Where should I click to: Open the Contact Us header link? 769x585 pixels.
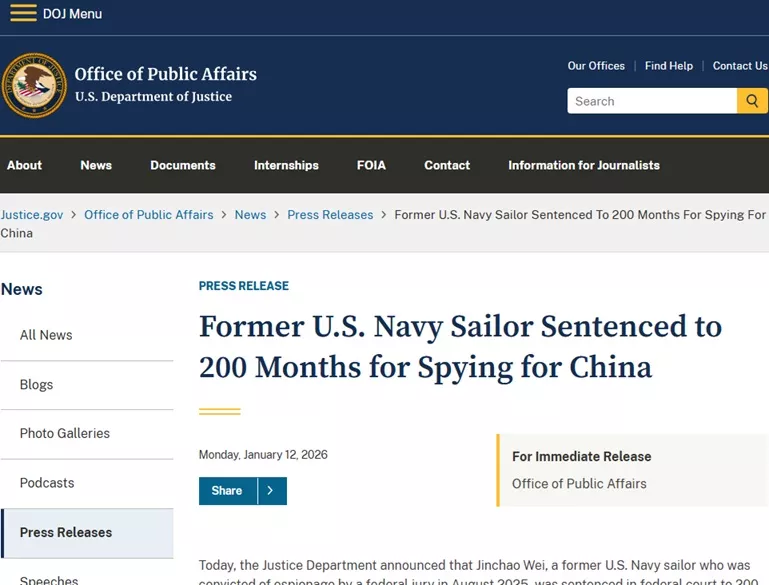click(x=740, y=66)
